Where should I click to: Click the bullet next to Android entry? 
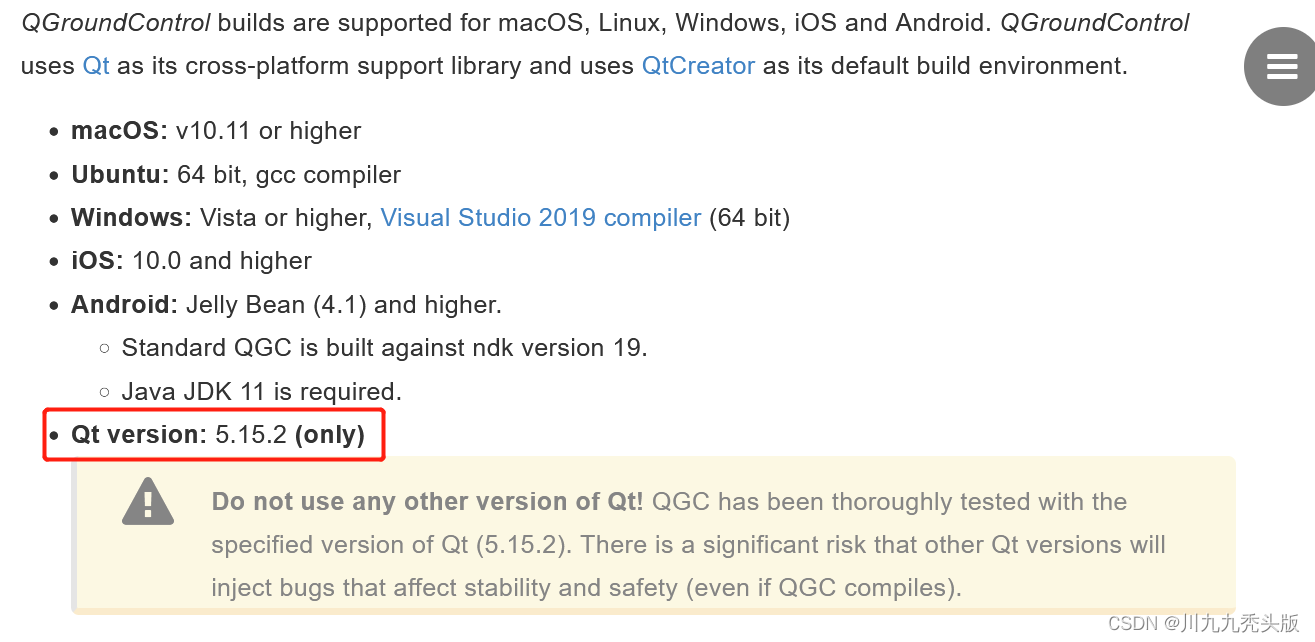[x=53, y=305]
